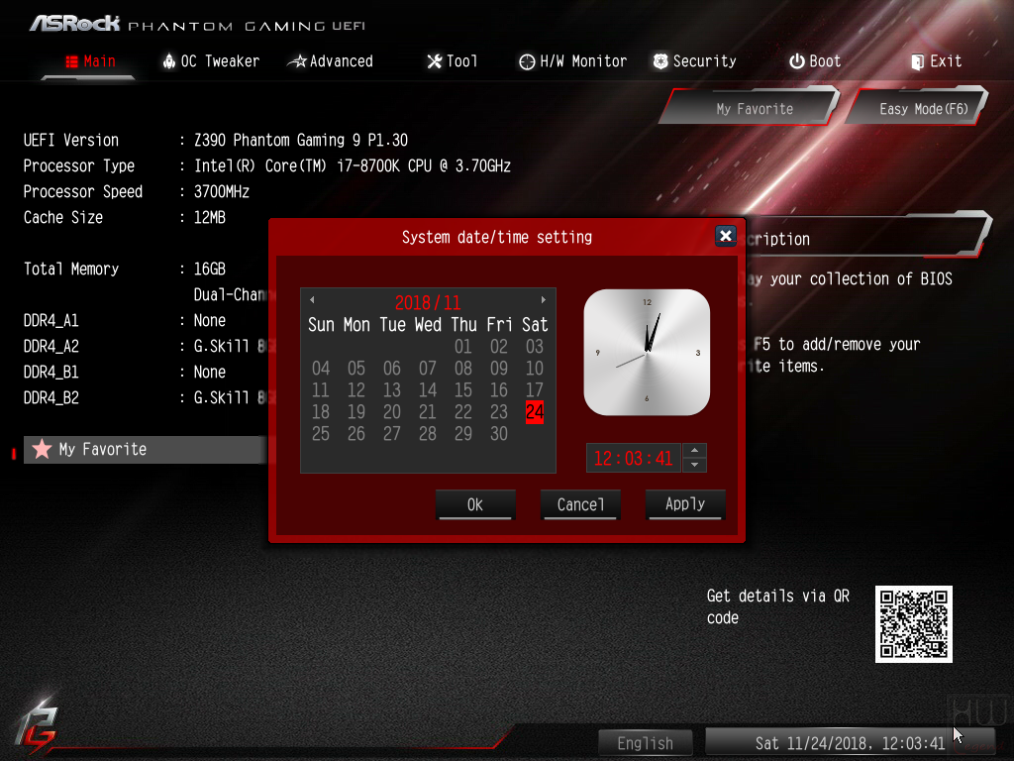Screen dimensions: 1014x761
Task: Click the 12:03:41 time field
Action: pos(633,458)
